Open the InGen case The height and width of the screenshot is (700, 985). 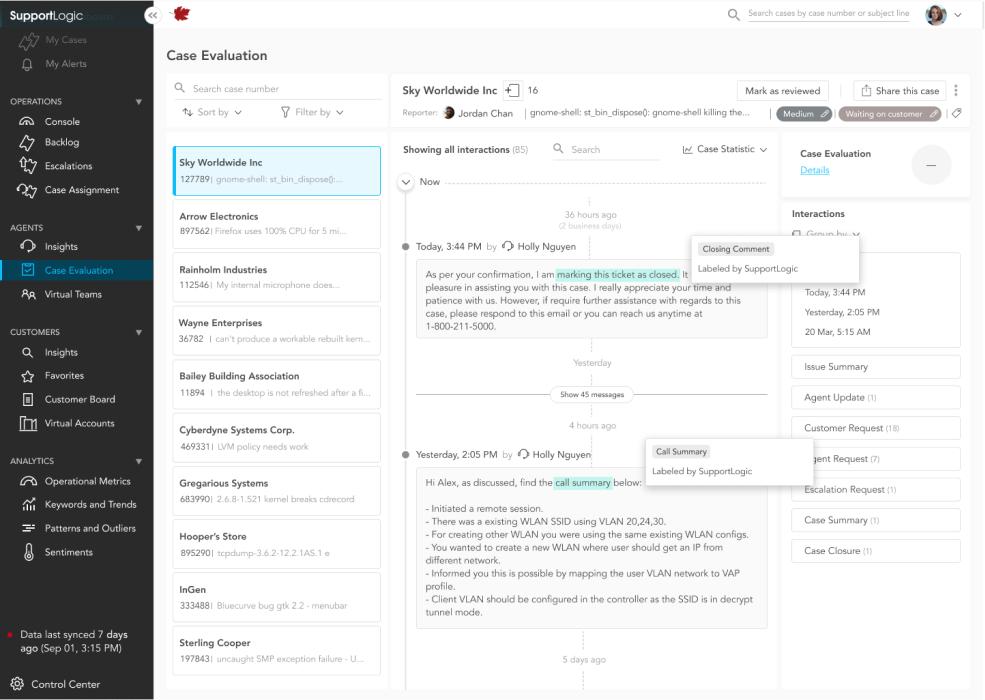point(276,598)
